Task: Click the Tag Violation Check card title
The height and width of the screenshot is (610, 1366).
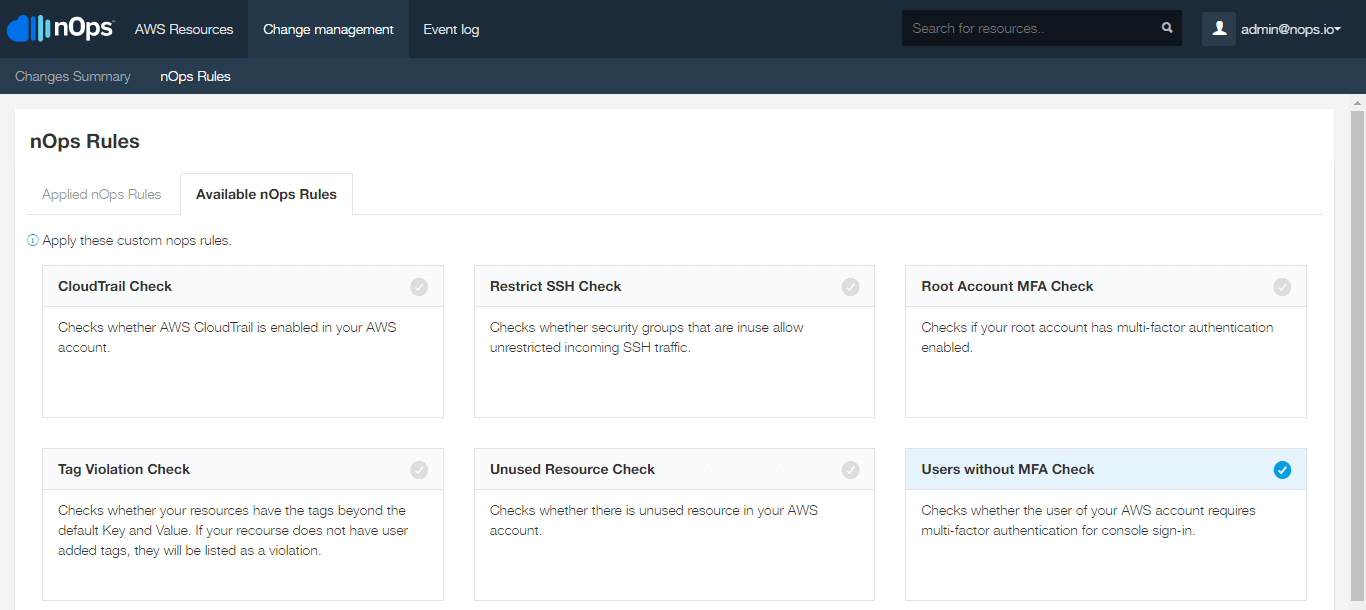Action: [124, 469]
